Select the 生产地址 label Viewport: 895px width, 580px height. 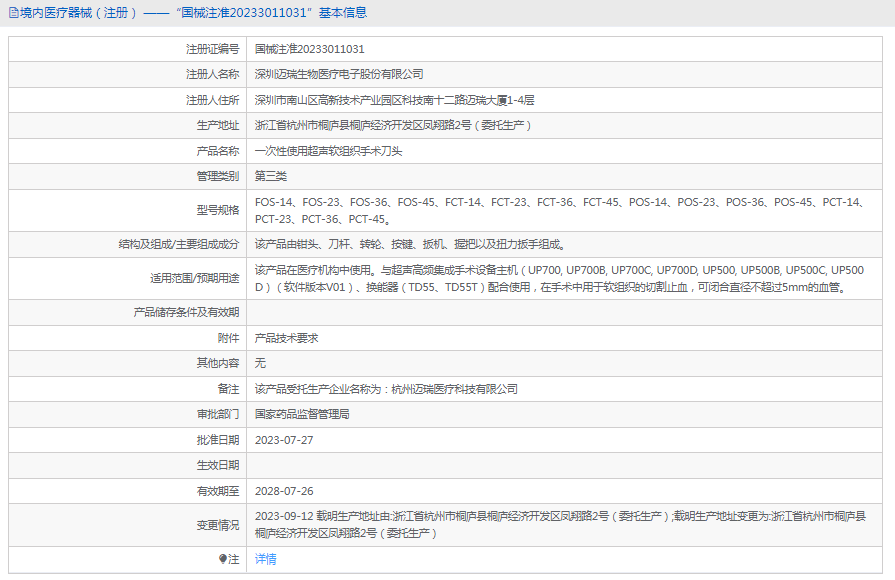(x=218, y=126)
